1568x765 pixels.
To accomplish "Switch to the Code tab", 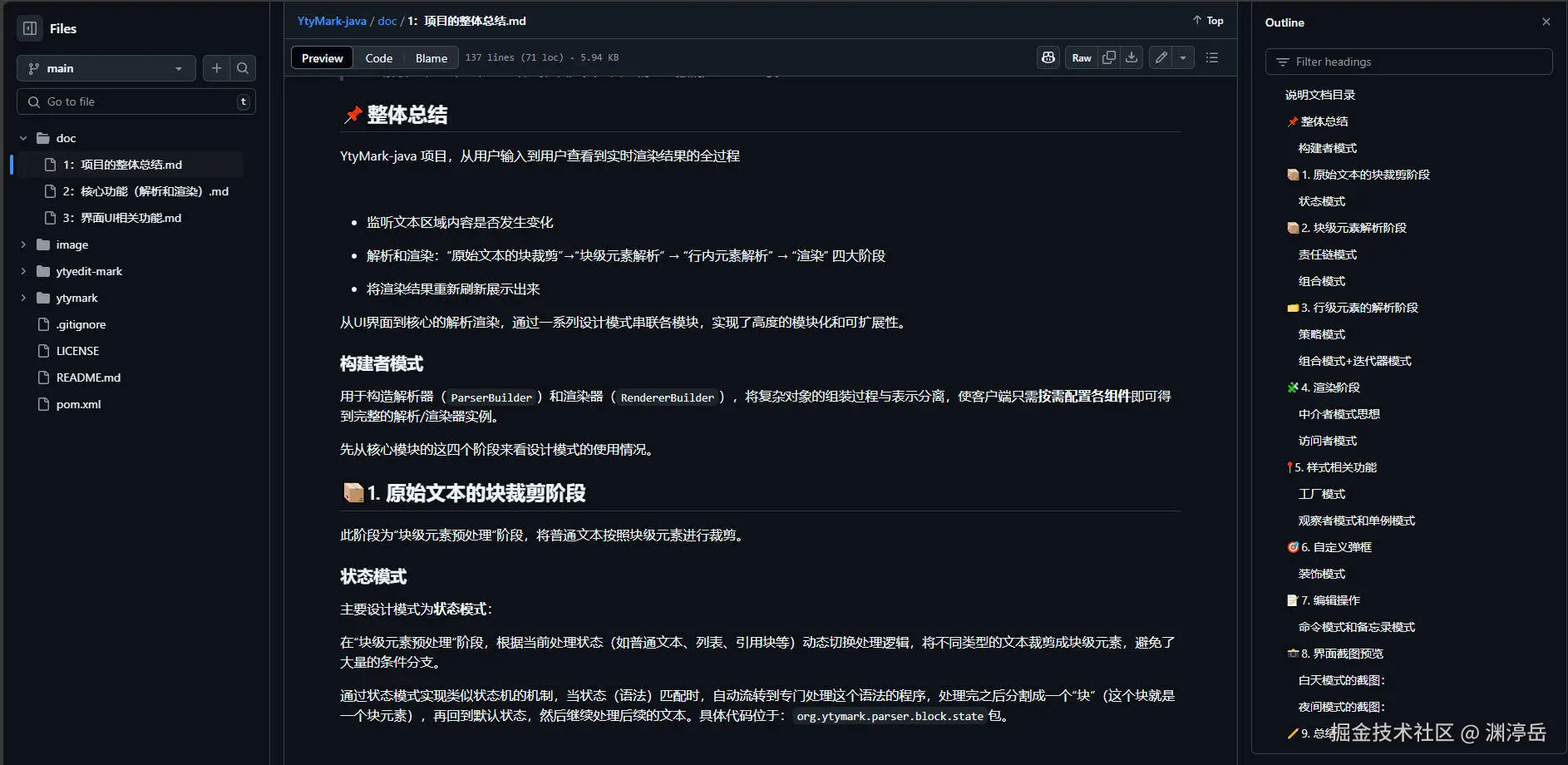I will click(378, 57).
